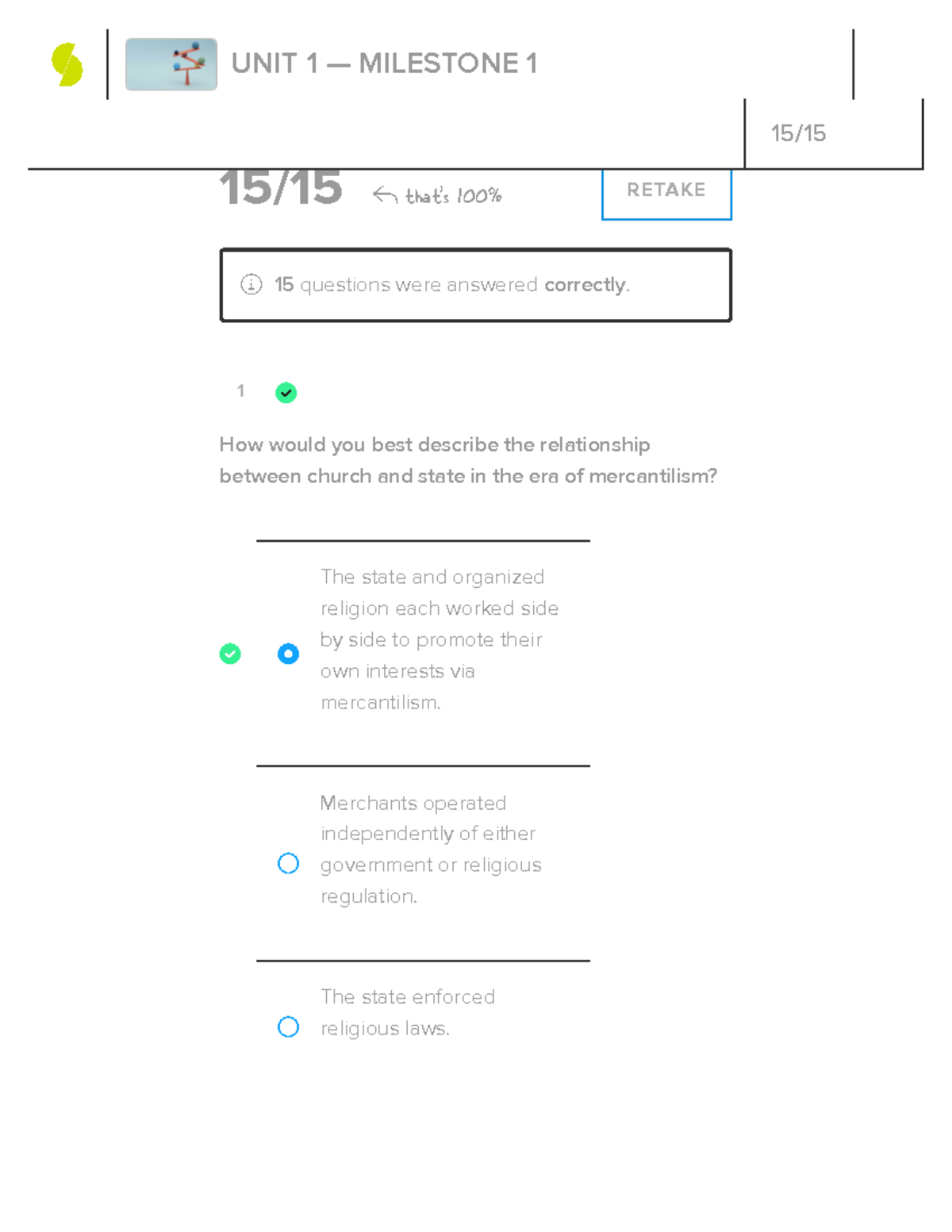Select 'The state enforced religious laws' radio
Screen dimensions: 952x1232
click(x=288, y=1027)
